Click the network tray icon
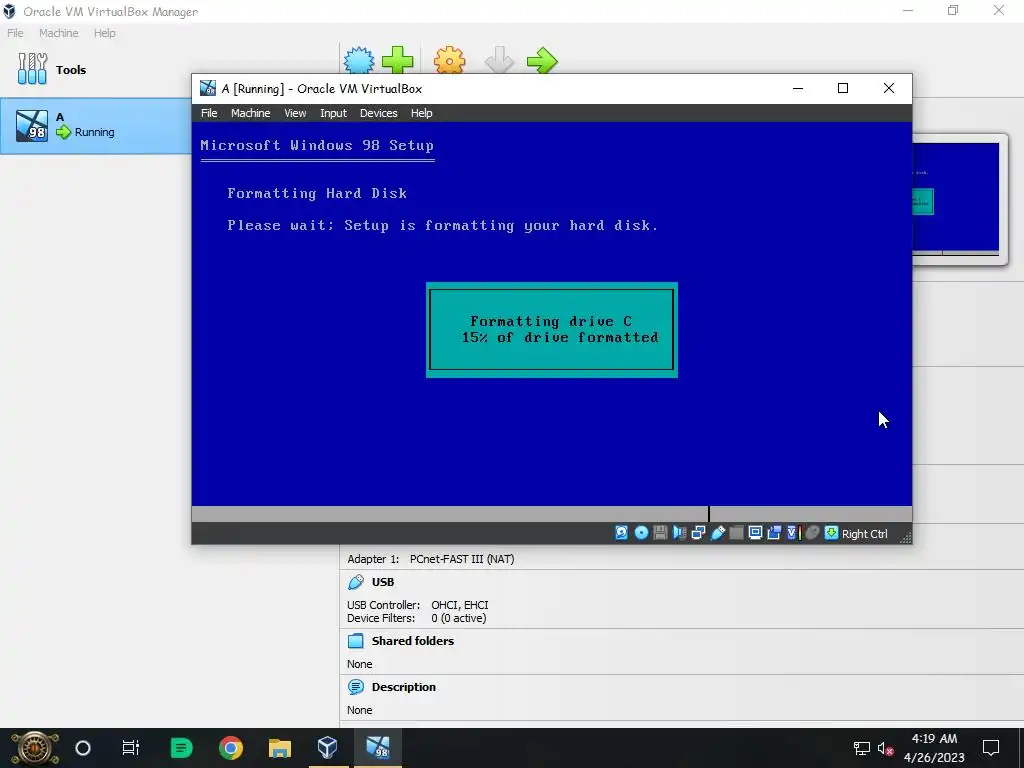The width and height of the screenshot is (1024, 768). pos(861,748)
